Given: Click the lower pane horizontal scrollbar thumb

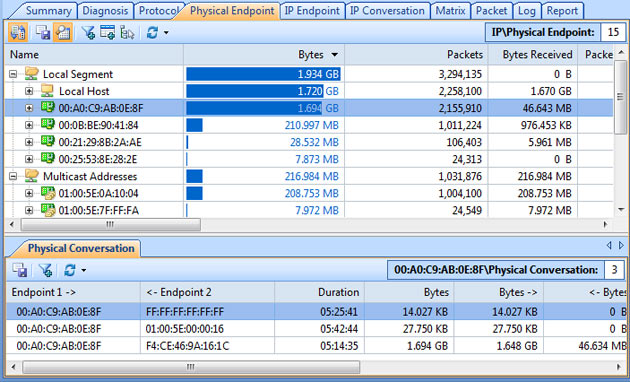Looking at the screenshot, I should [191, 367].
